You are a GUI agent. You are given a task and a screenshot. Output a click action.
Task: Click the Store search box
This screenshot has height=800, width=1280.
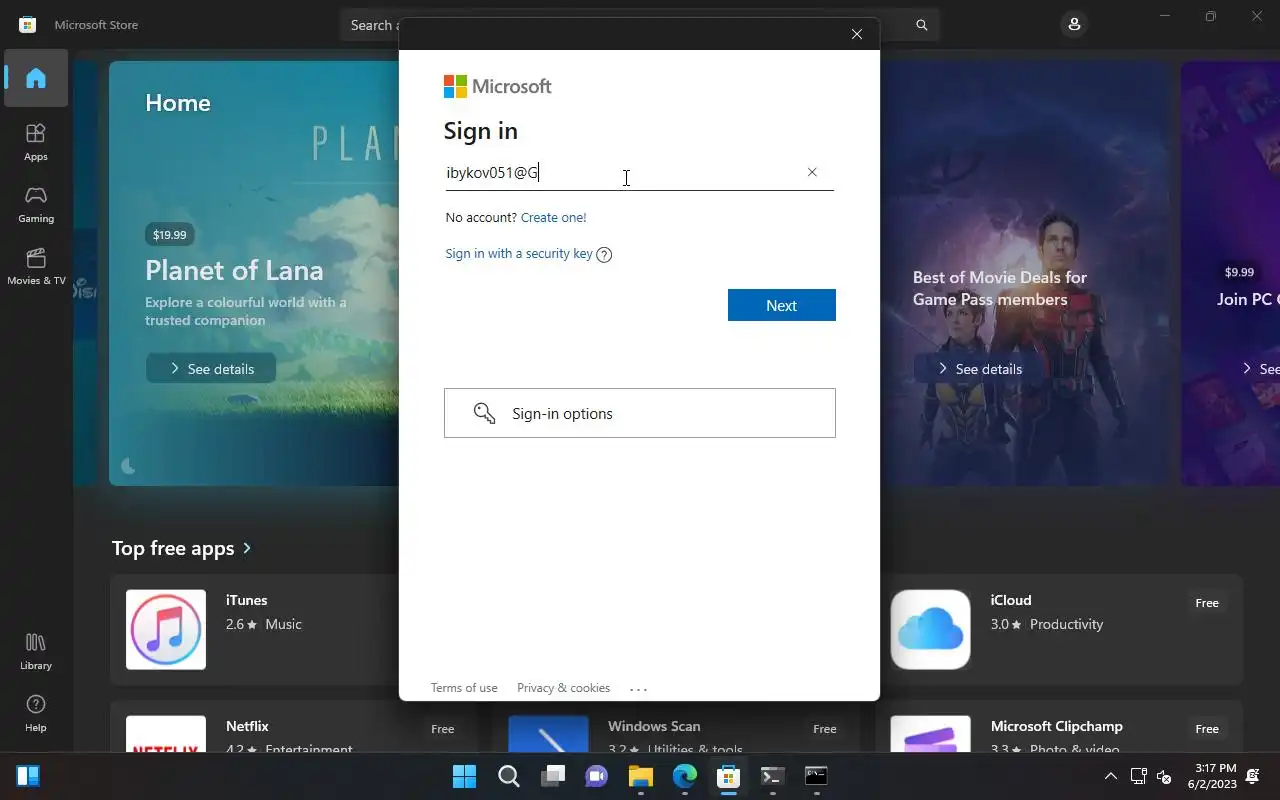[640, 25]
